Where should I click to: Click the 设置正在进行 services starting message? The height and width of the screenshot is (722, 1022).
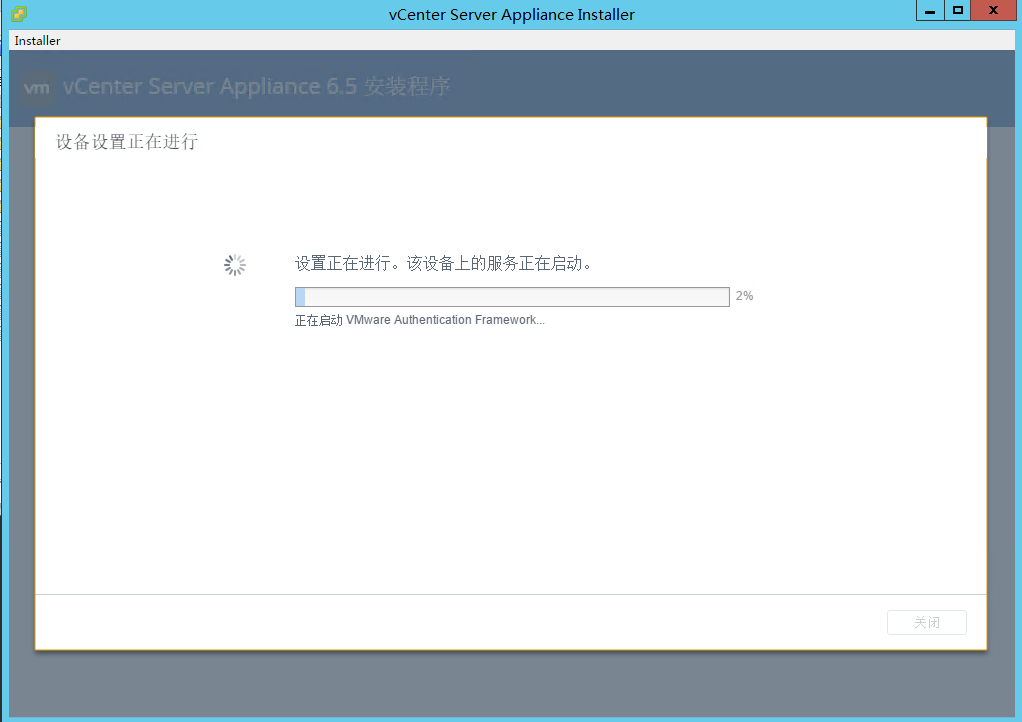coord(443,263)
